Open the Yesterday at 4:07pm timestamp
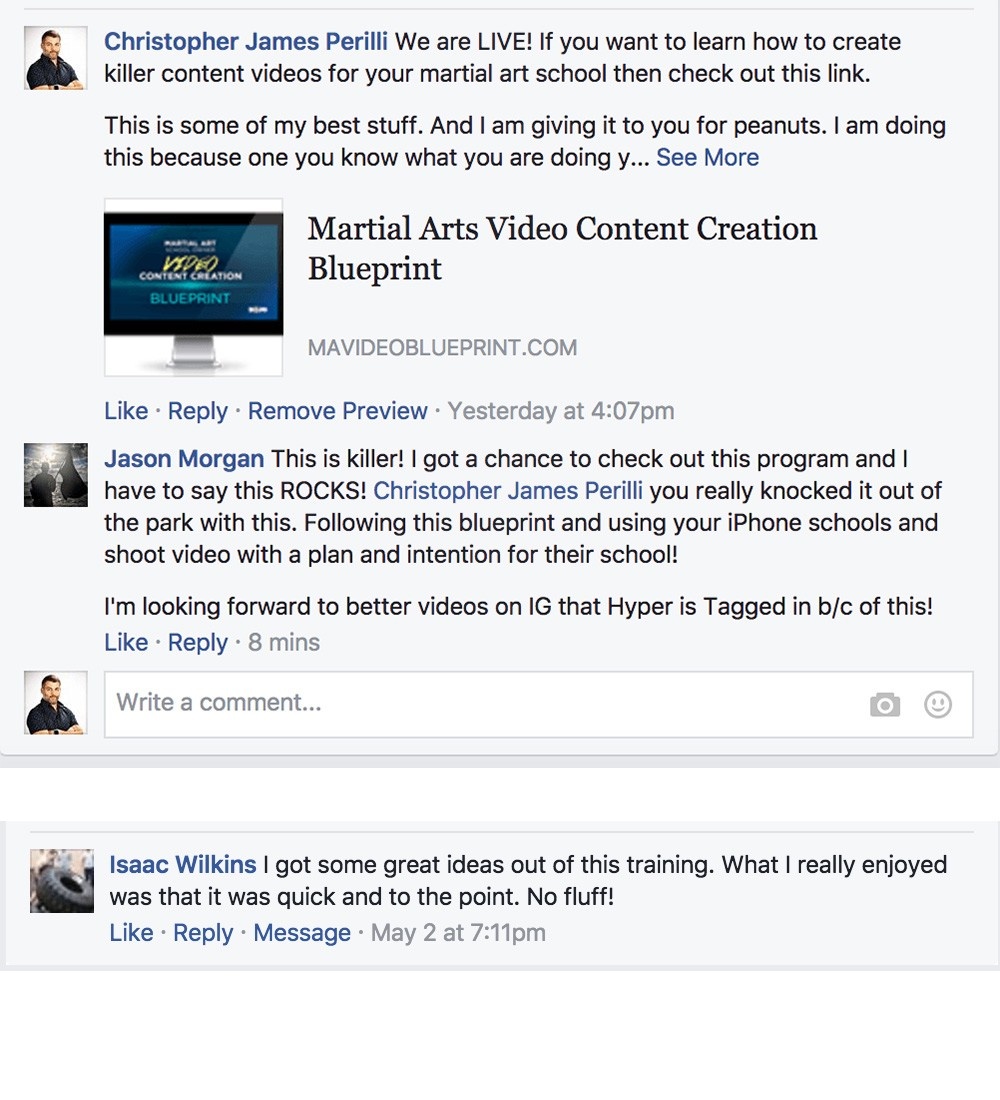This screenshot has height=1100, width=1000. click(561, 410)
